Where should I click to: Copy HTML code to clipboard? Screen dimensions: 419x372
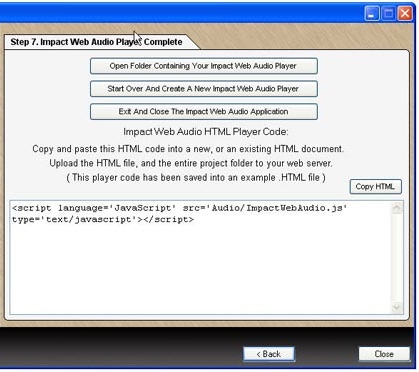(375, 187)
